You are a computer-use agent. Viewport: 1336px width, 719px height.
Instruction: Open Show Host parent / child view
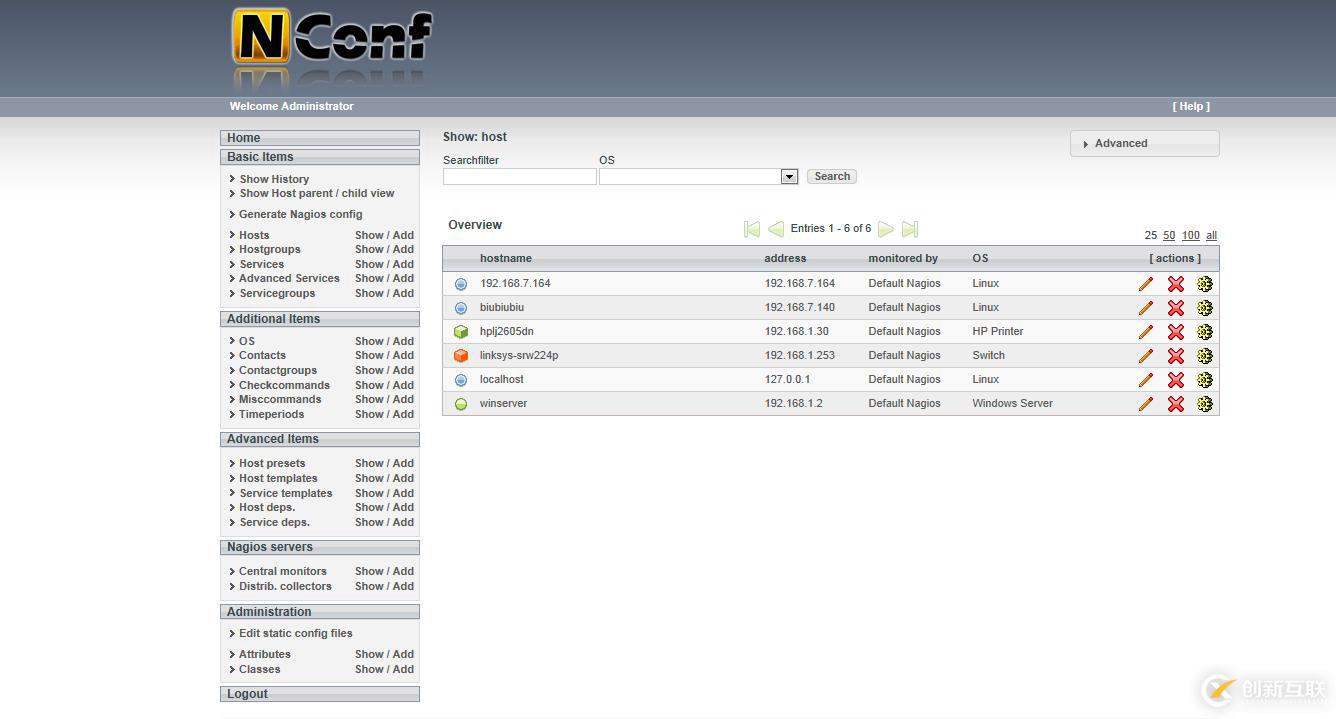pos(317,193)
